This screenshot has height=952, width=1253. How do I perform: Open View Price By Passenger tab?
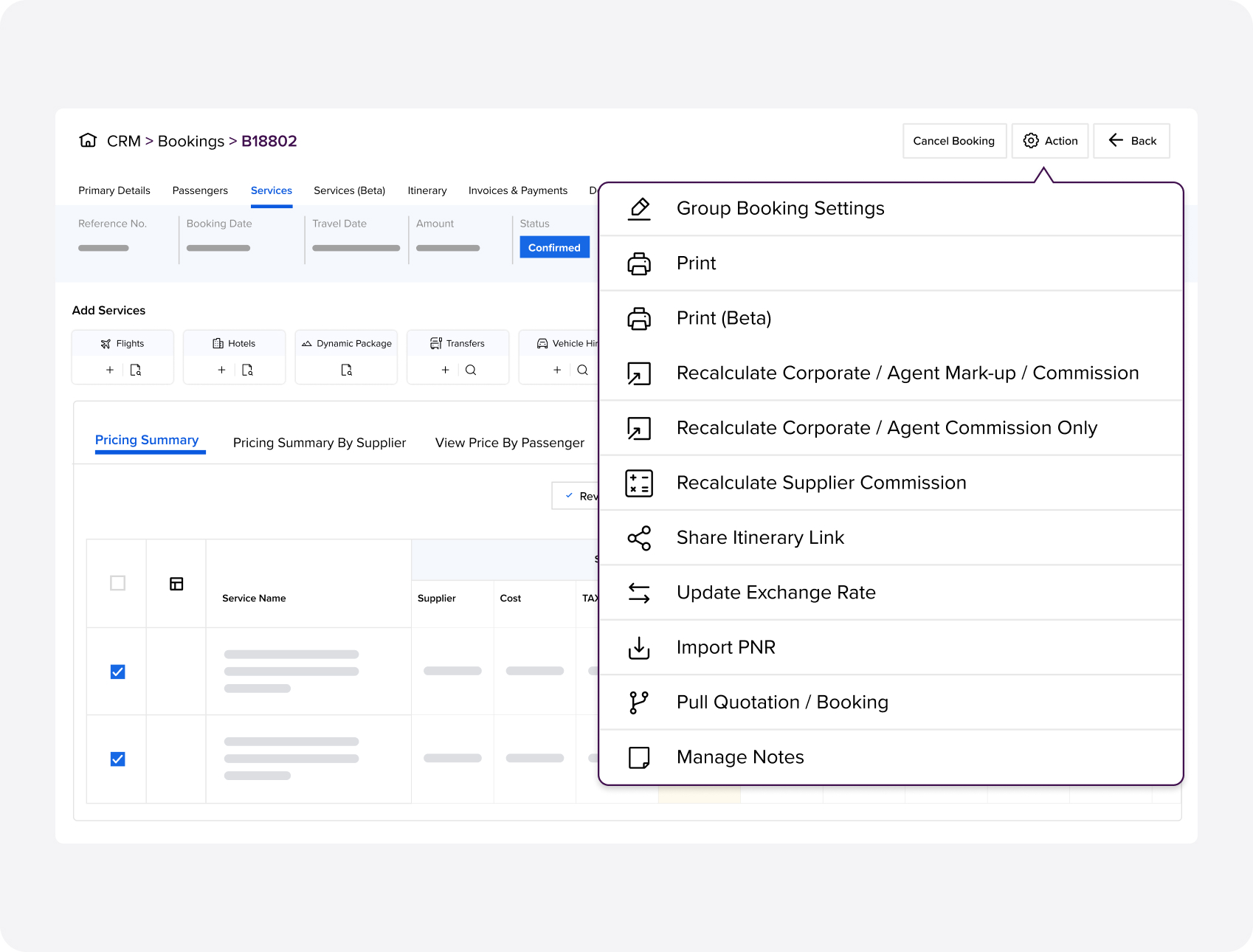pyautogui.click(x=510, y=443)
